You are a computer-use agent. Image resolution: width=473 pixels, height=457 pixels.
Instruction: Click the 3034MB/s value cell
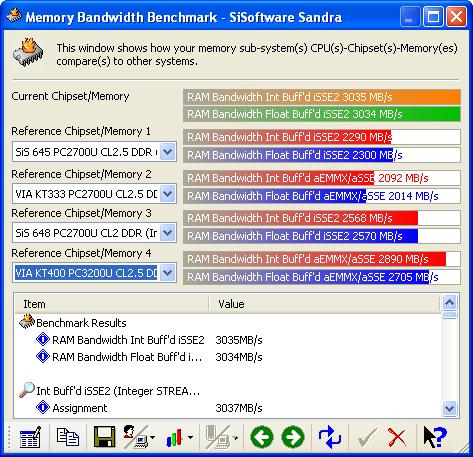(x=239, y=357)
